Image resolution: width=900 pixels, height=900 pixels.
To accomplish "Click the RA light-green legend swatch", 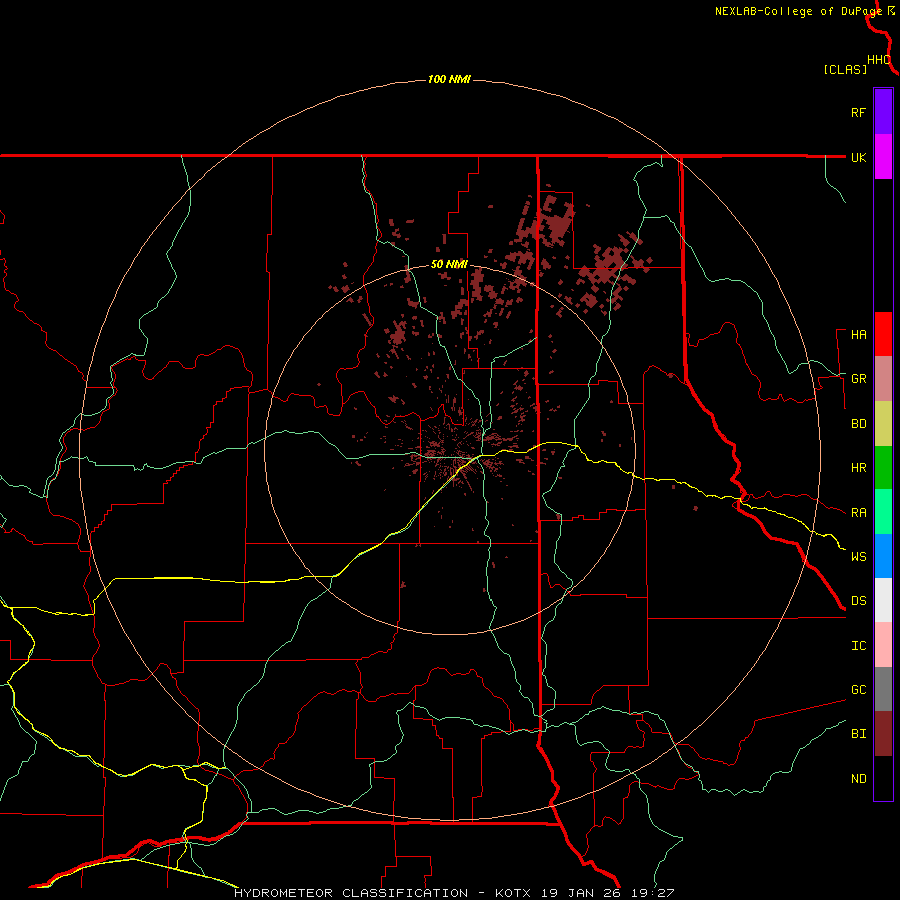I will 883,512.
